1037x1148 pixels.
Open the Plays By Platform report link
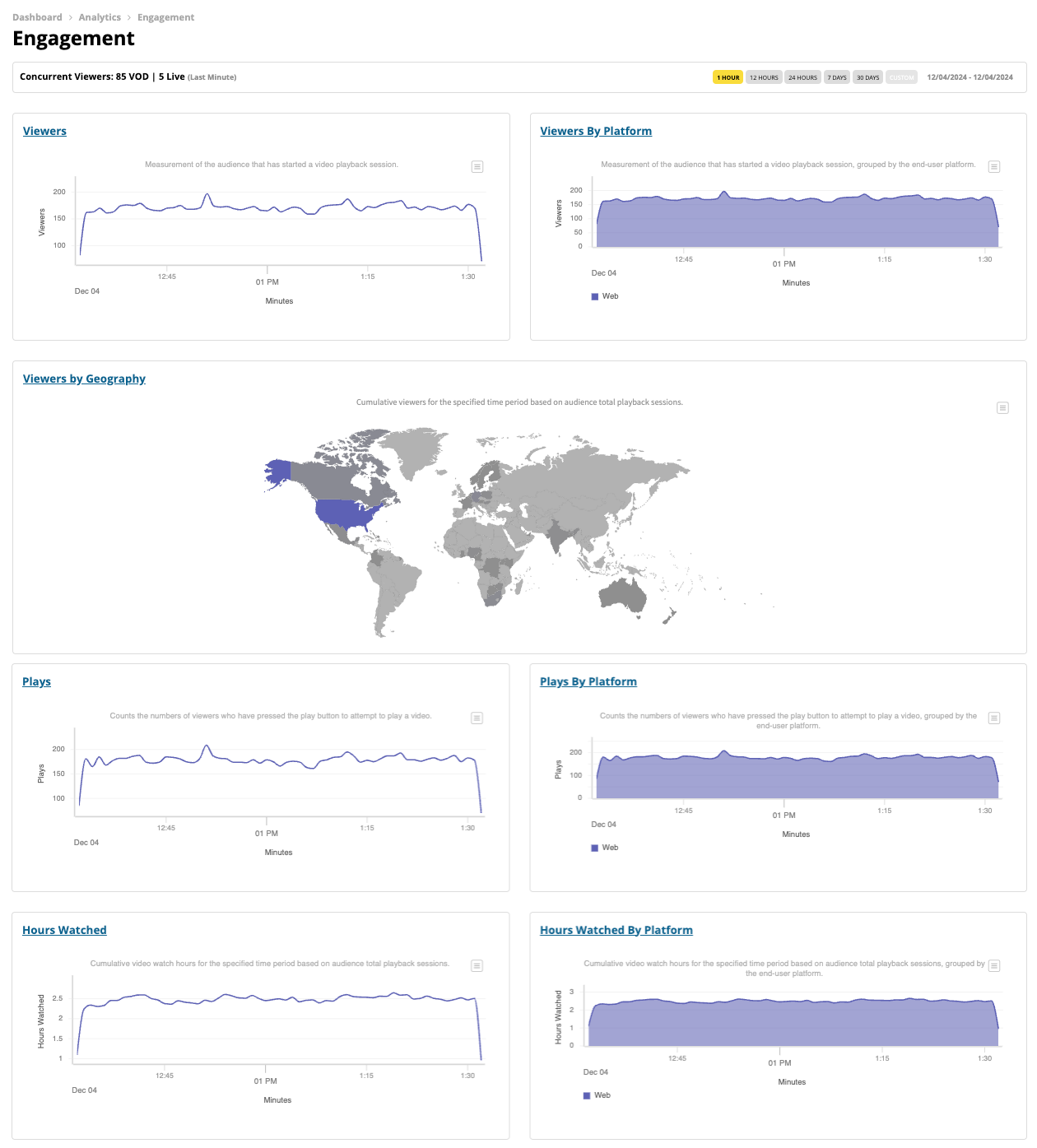click(588, 681)
